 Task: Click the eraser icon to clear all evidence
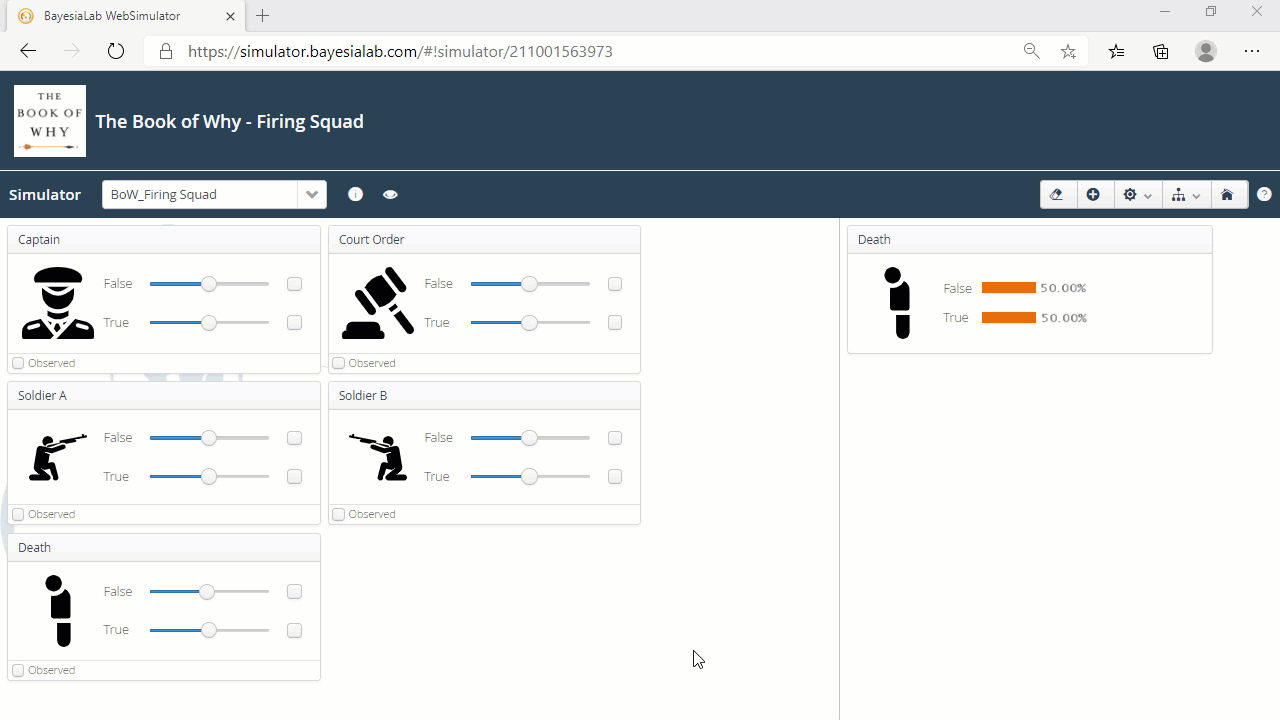[x=1057, y=194]
